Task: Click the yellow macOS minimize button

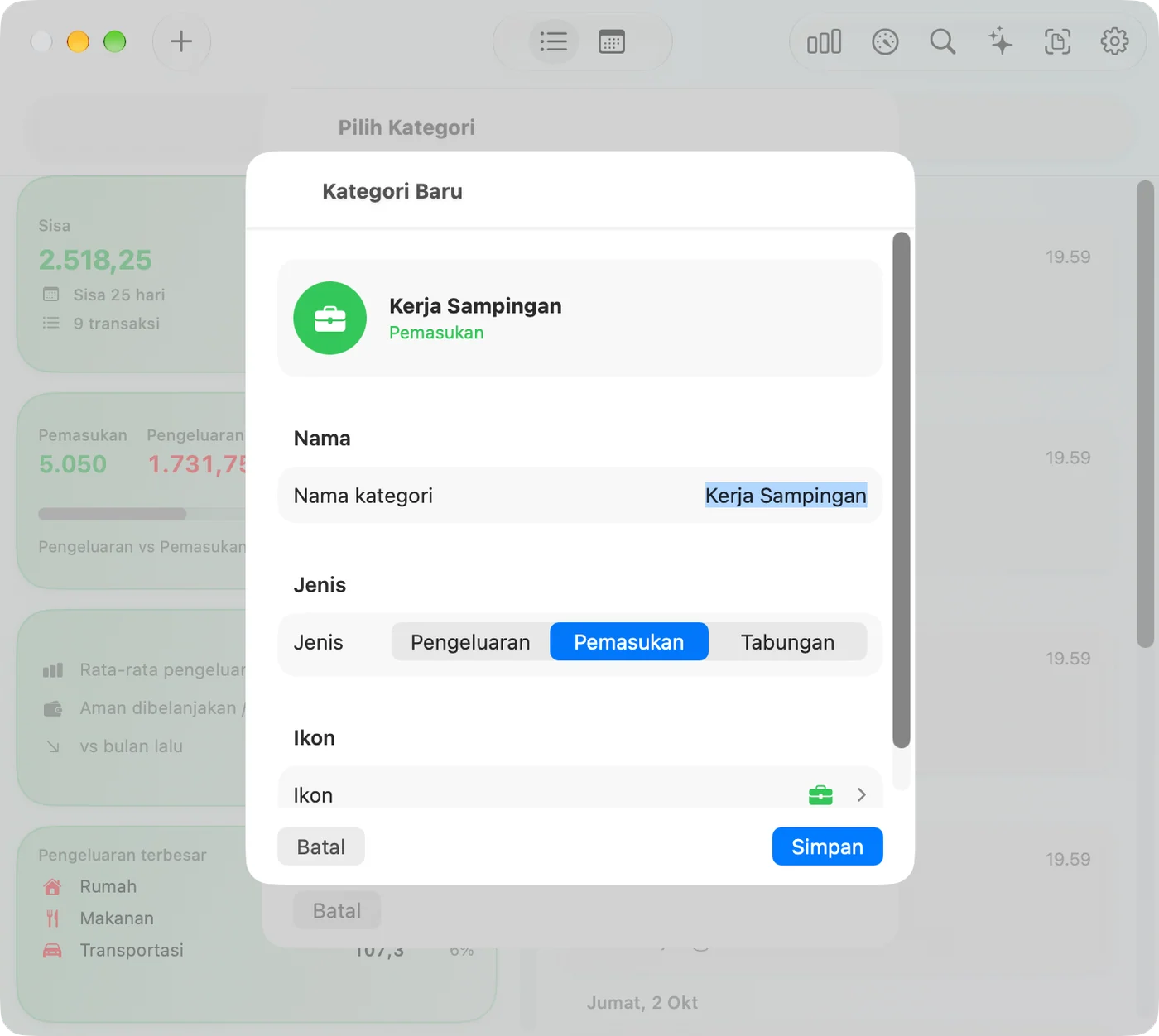Action: click(x=78, y=41)
